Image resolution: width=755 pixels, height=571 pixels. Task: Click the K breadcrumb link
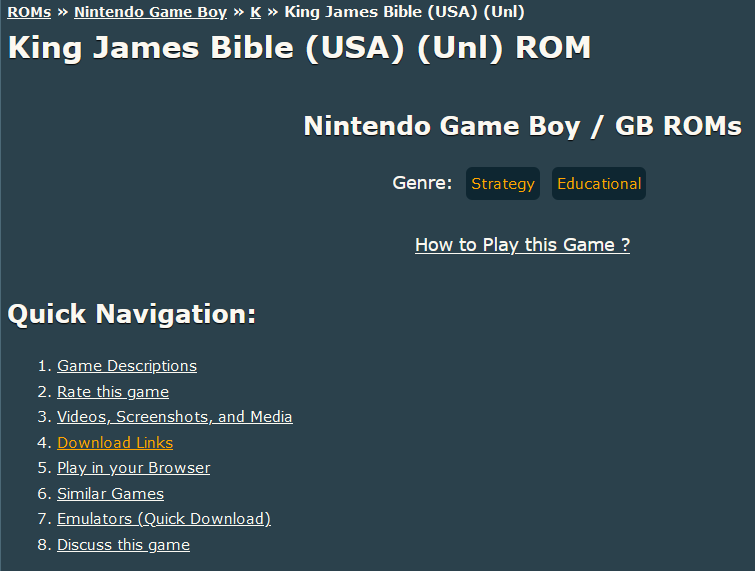[255, 12]
